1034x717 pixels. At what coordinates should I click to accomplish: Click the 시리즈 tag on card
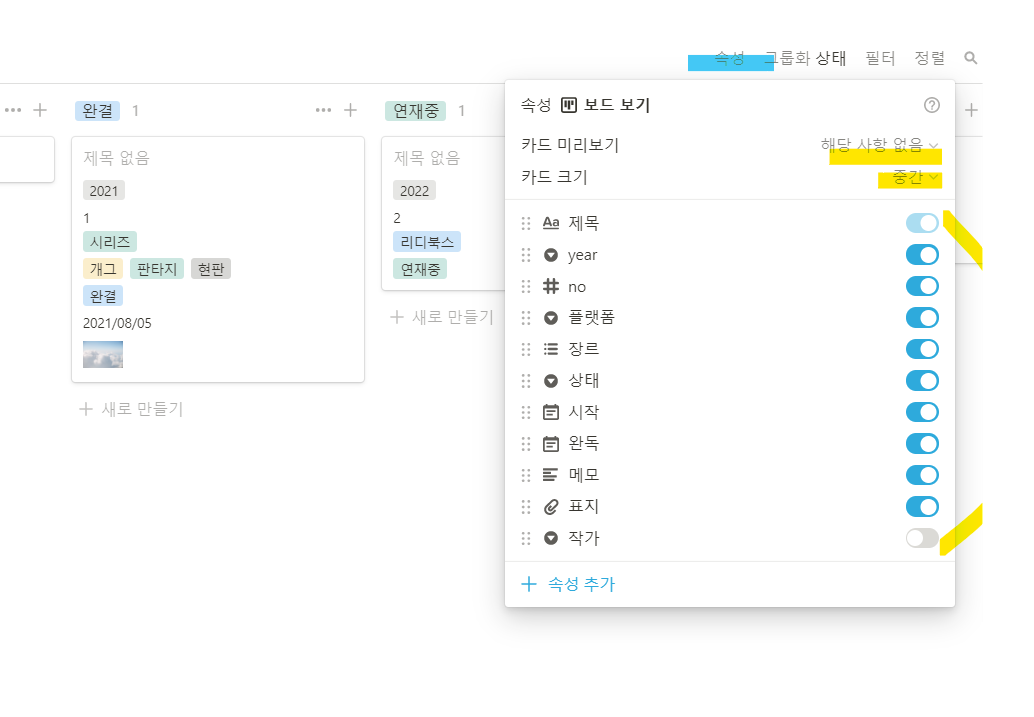pyautogui.click(x=109, y=242)
